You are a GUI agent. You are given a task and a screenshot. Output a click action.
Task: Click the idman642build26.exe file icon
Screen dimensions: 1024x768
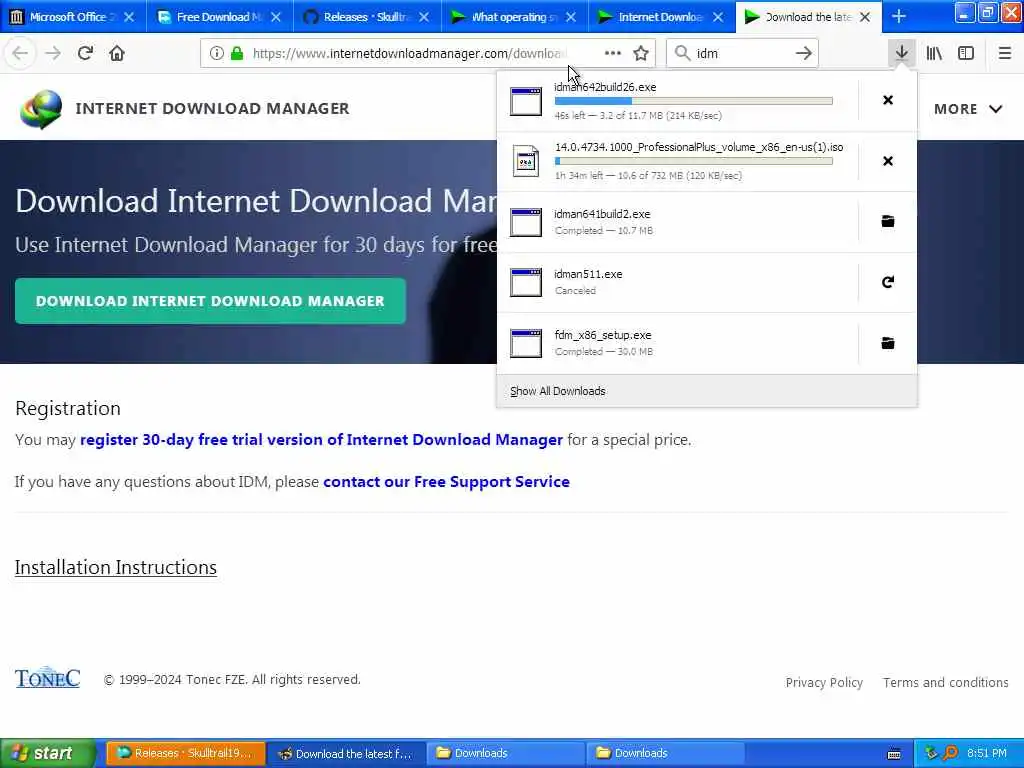pos(526,101)
